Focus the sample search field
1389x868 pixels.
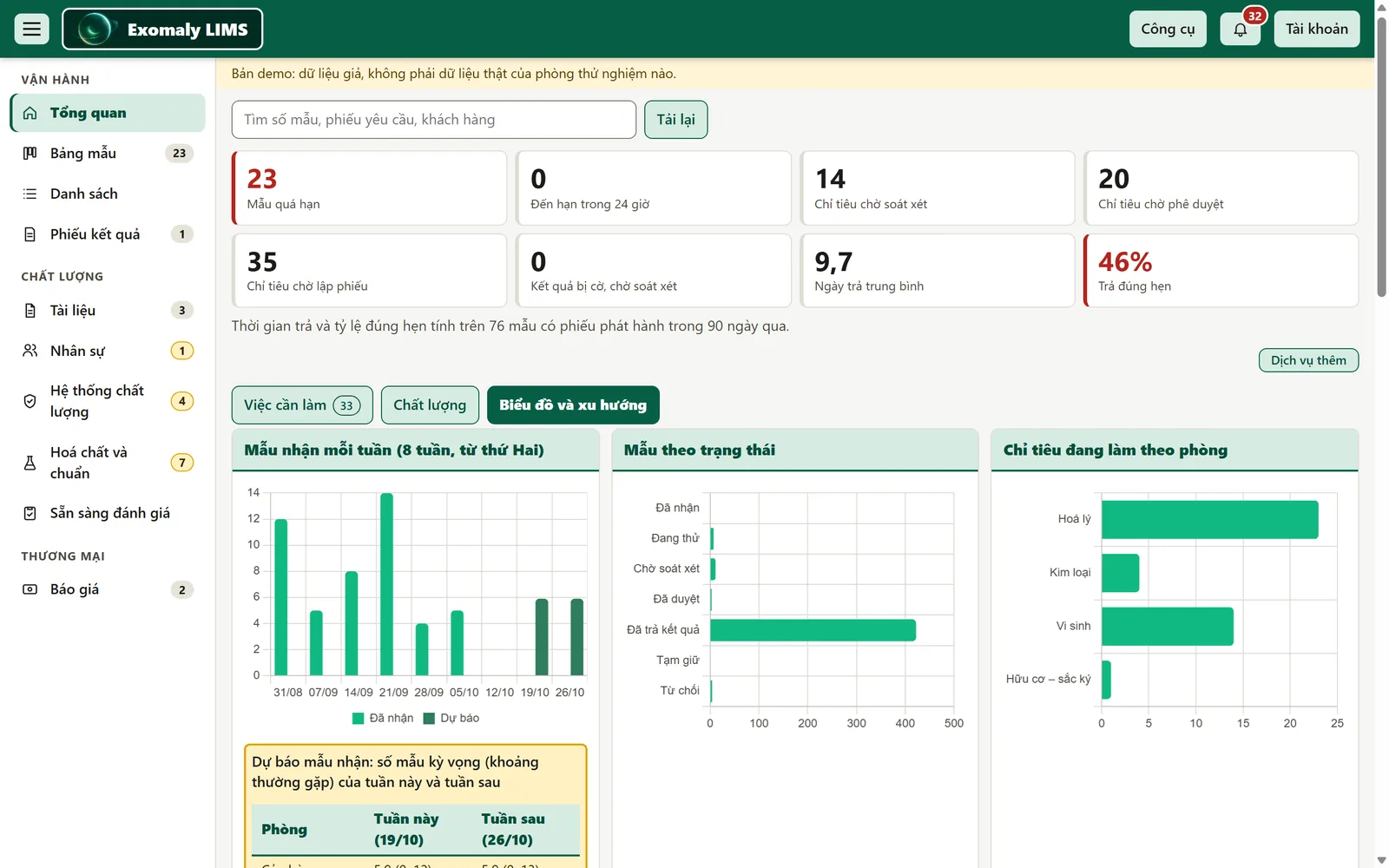click(434, 120)
